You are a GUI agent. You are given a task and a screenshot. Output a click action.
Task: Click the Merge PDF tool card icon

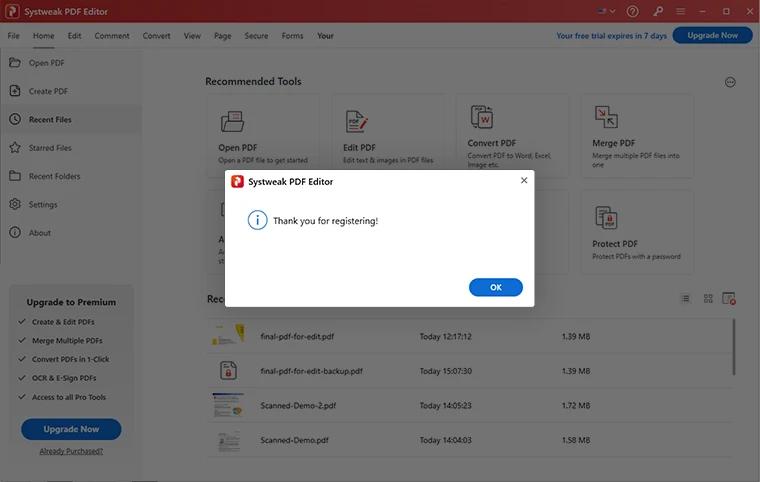[x=606, y=117]
